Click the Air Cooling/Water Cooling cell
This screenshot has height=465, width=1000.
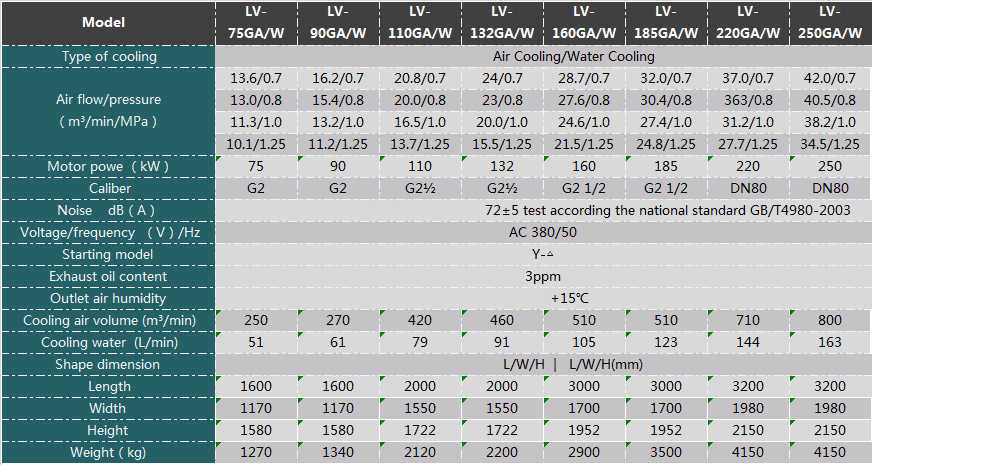(x=543, y=57)
